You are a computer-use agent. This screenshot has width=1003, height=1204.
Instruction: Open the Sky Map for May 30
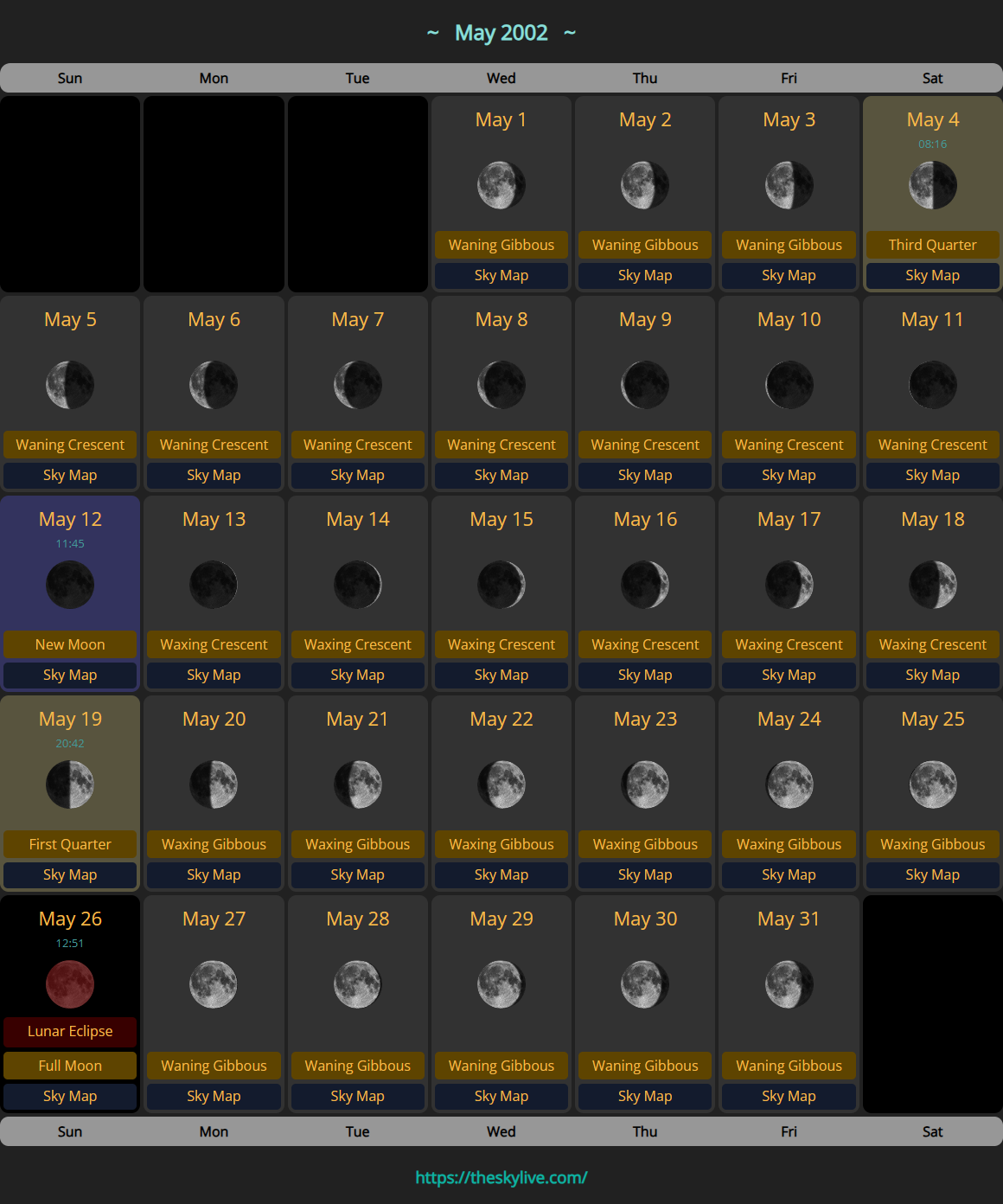[645, 1096]
